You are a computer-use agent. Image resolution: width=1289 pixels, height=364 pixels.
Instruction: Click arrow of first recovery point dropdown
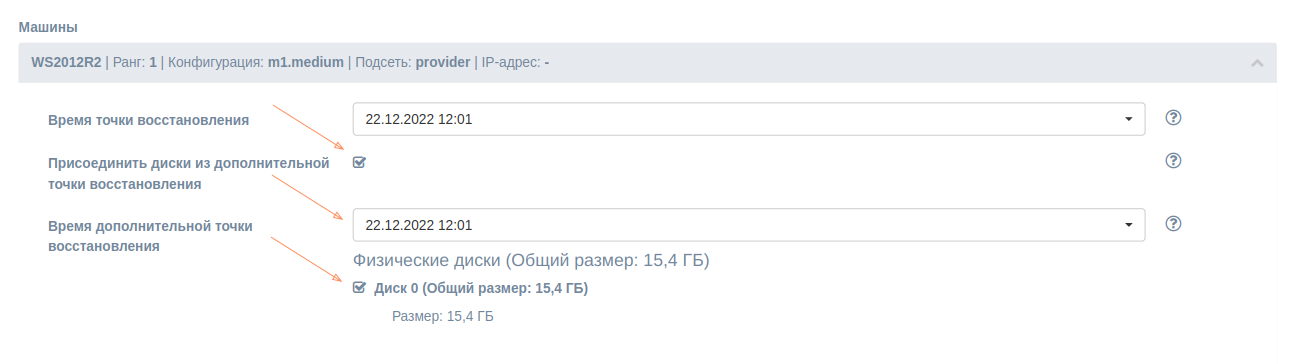click(1129, 119)
